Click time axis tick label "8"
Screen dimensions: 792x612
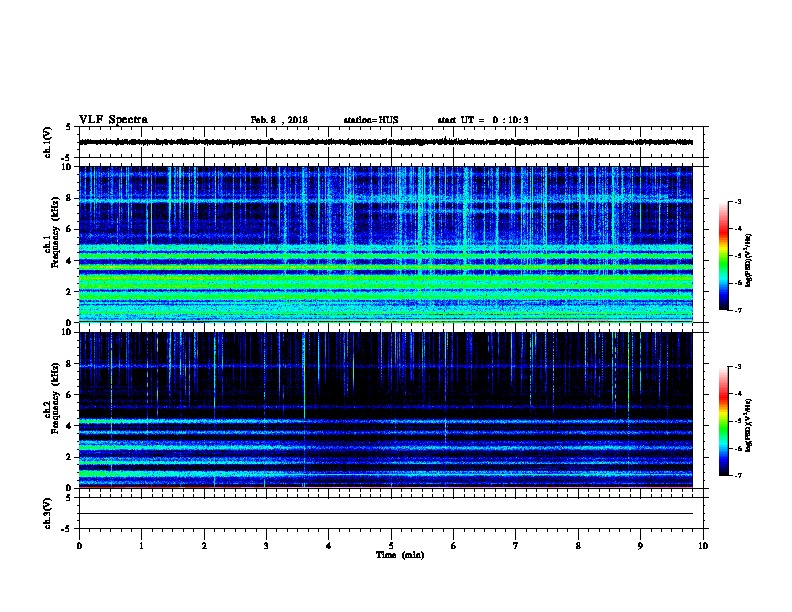click(578, 546)
